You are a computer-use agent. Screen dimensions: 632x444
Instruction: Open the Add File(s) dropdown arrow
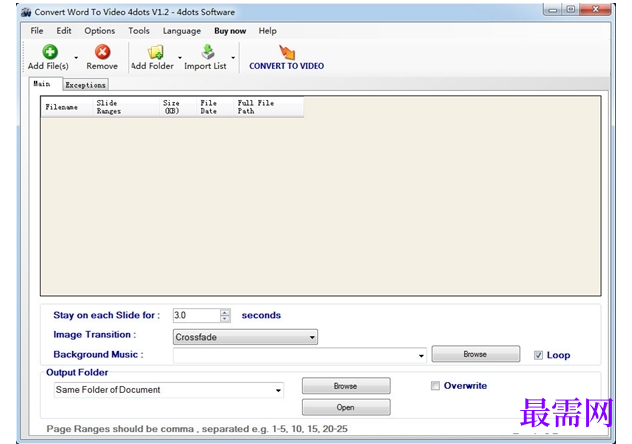pos(76,58)
